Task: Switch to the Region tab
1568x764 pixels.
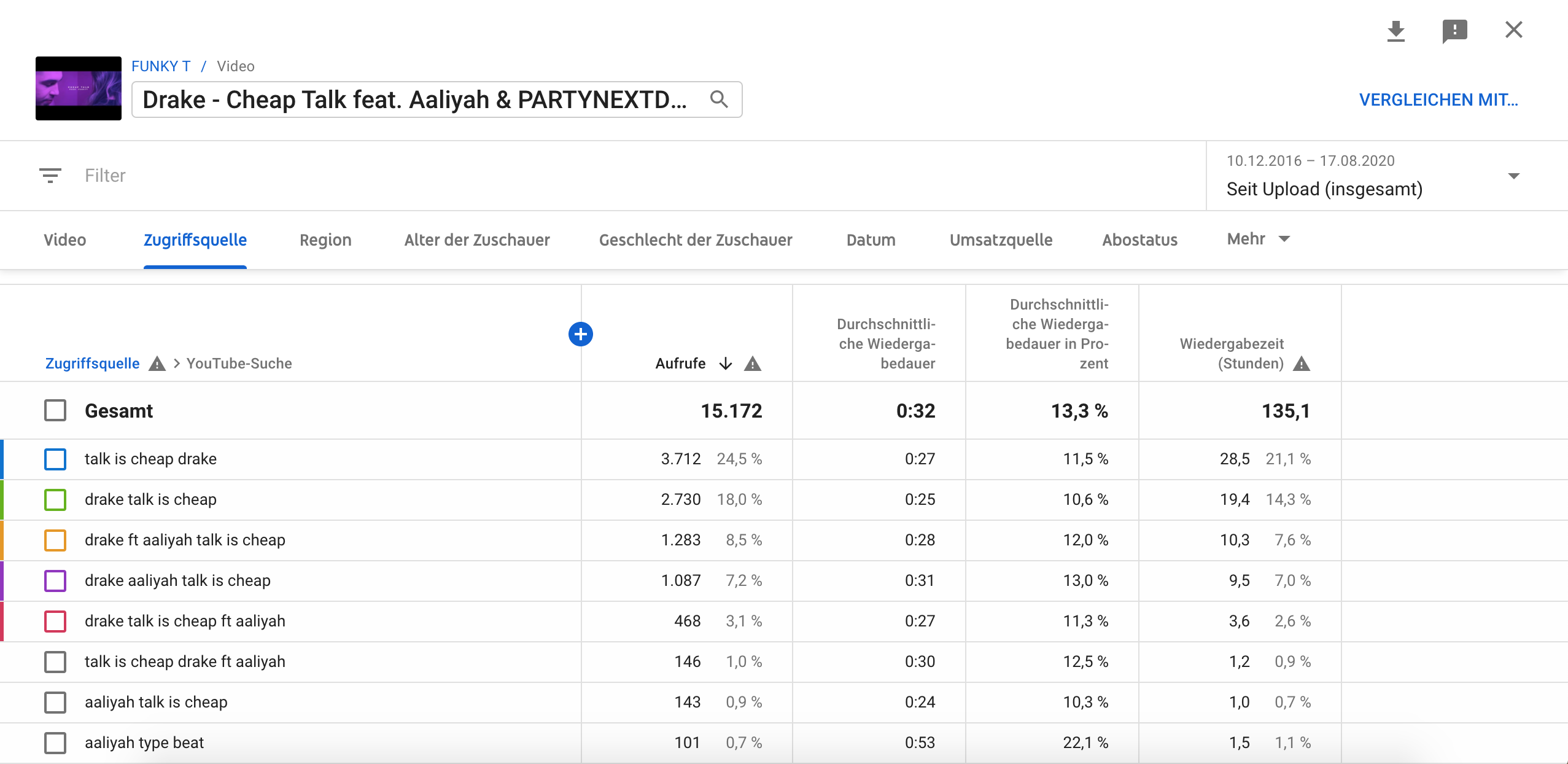Action: pyautogui.click(x=325, y=240)
